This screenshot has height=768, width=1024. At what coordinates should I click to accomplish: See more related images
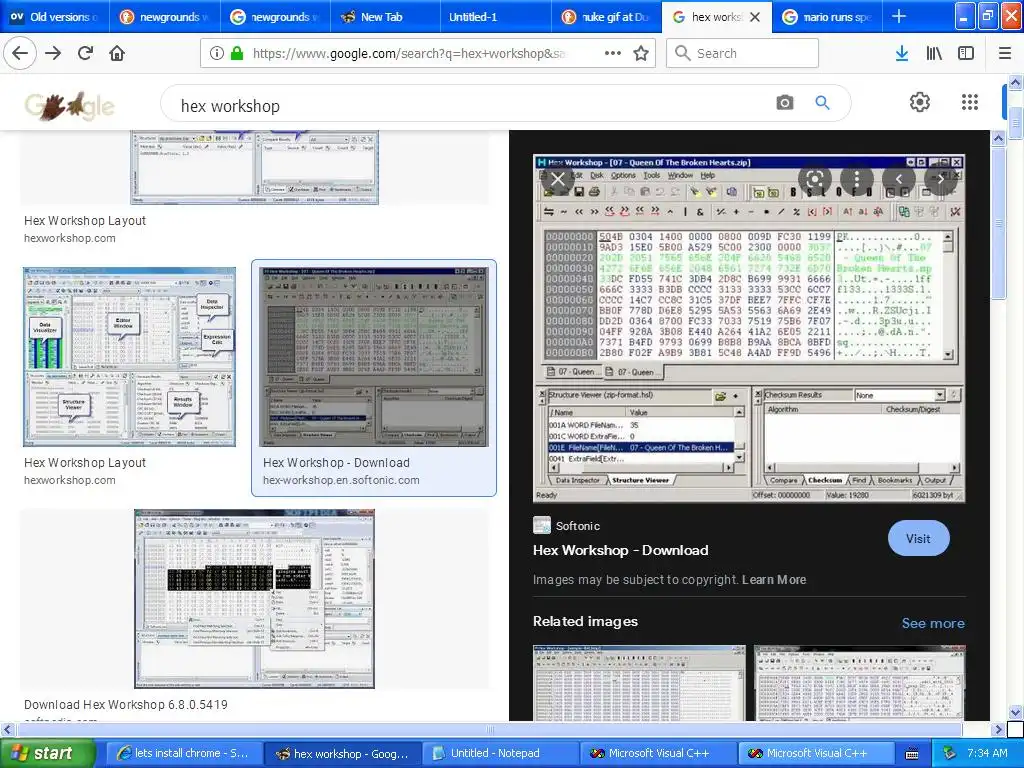[933, 623]
